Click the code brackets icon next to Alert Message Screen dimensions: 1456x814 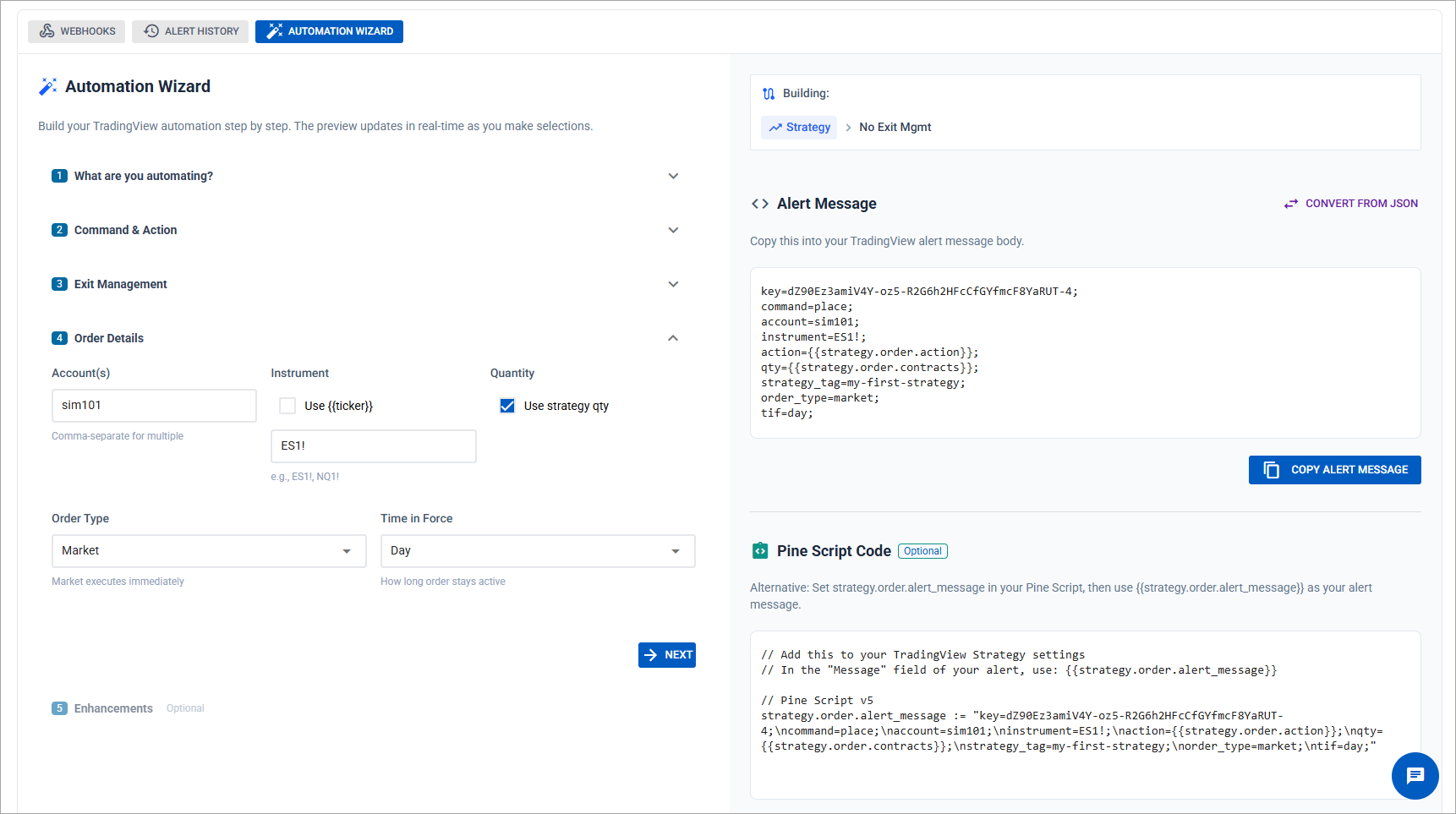pyautogui.click(x=759, y=203)
